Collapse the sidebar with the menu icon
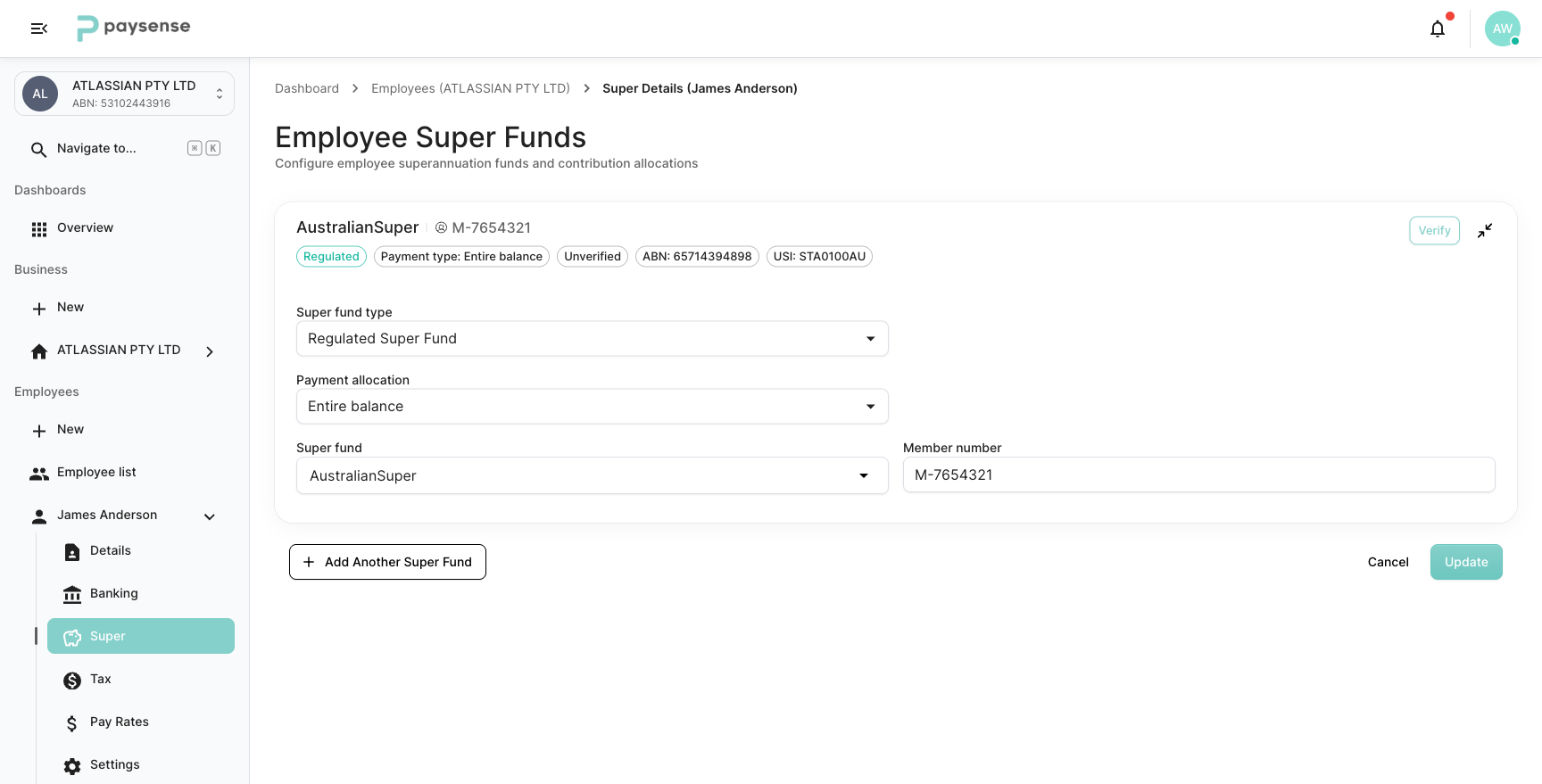This screenshot has height=784, width=1542. tap(39, 29)
